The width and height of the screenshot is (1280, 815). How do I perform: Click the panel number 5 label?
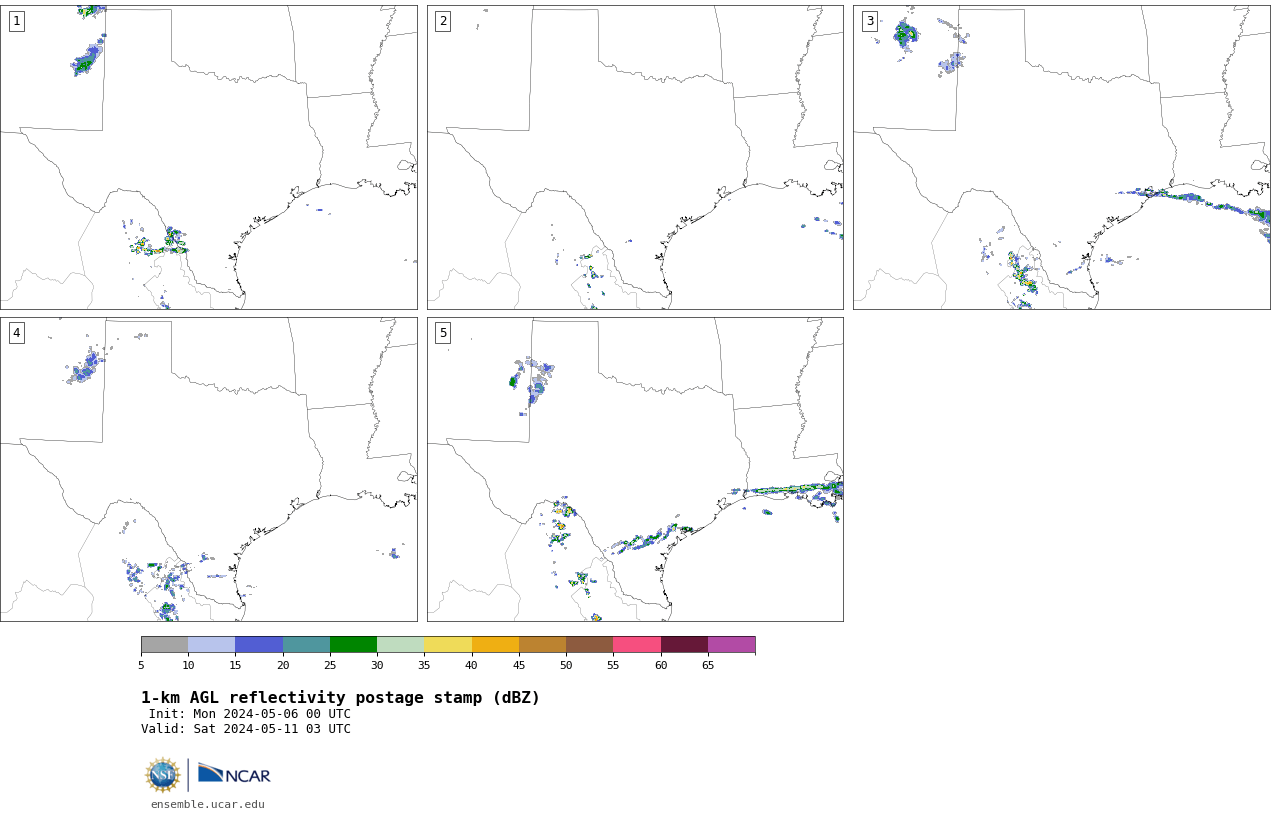click(x=443, y=333)
